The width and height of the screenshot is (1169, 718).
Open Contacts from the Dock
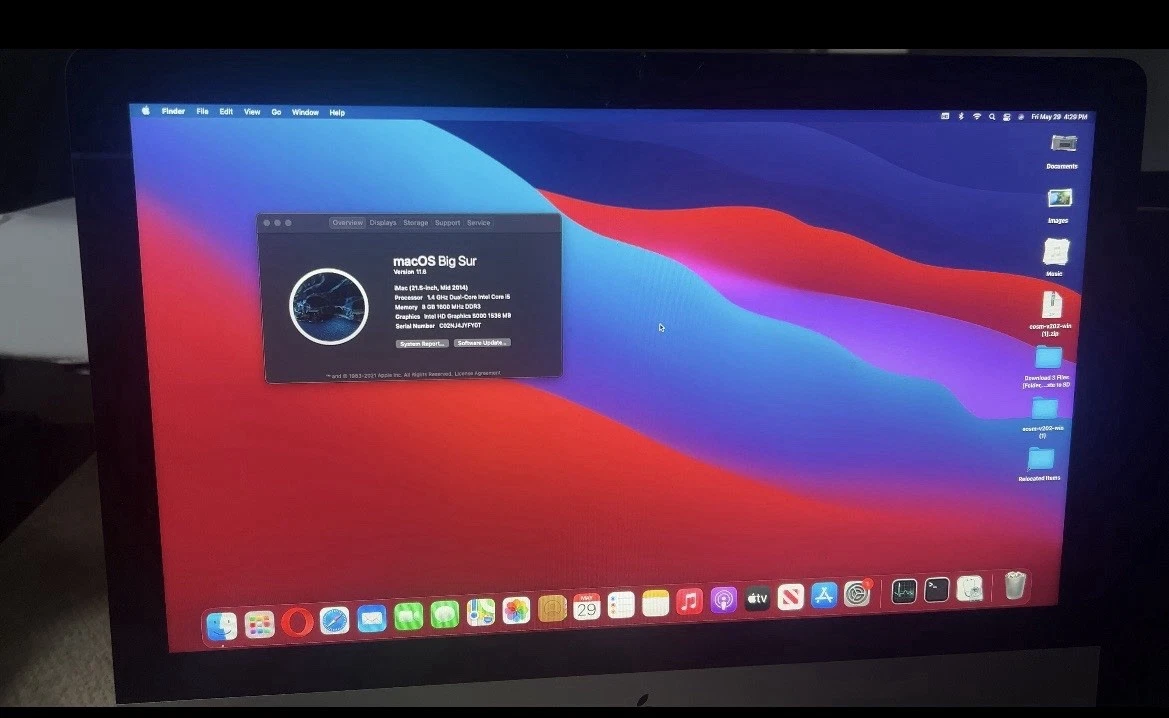coord(552,609)
